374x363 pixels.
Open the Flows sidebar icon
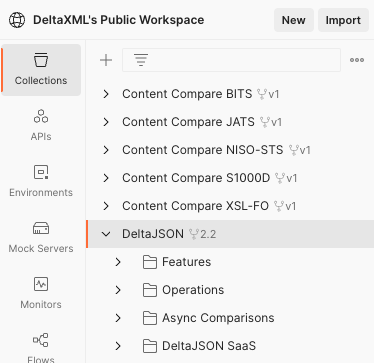click(x=41, y=347)
